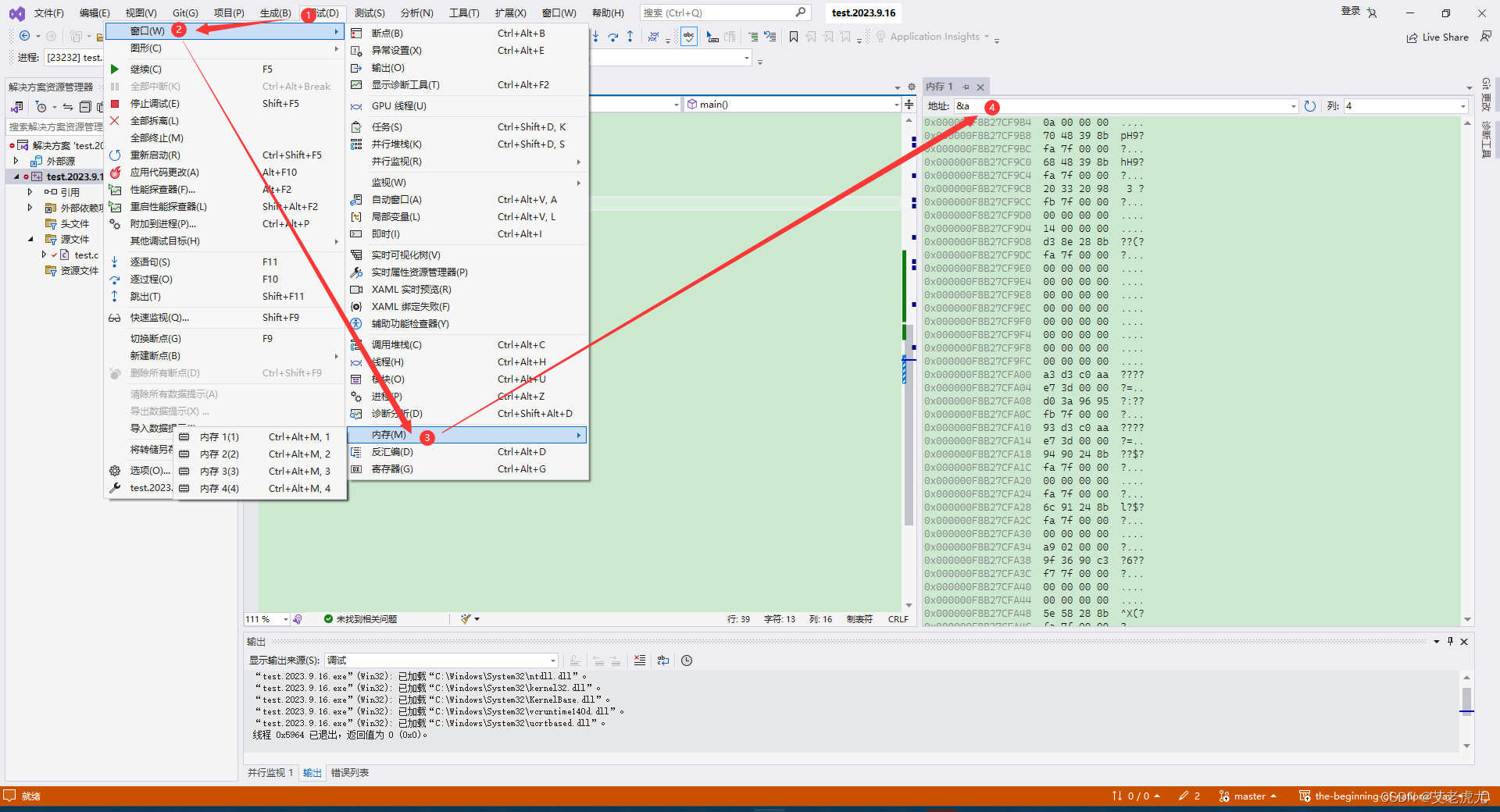Image resolution: width=1500 pixels, height=812 pixels.
Task: Click the bookmark icon in the toolbar
Action: point(794,37)
